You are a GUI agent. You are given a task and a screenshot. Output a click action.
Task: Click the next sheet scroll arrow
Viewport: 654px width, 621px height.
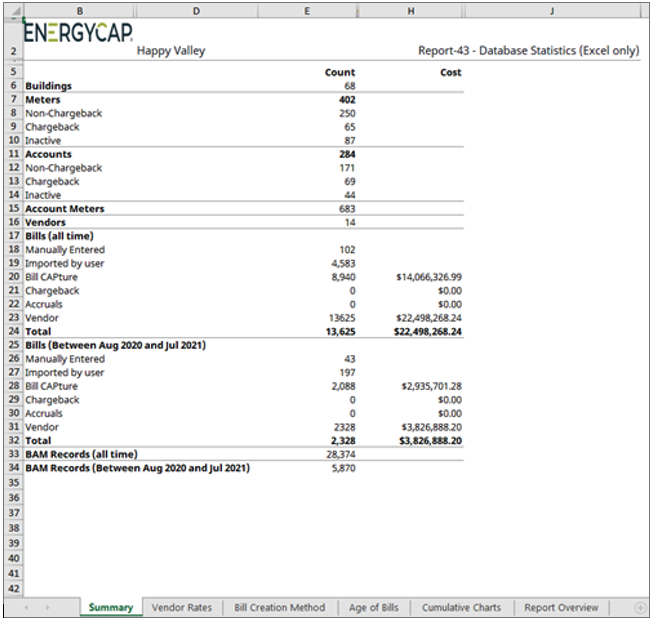coord(47,608)
